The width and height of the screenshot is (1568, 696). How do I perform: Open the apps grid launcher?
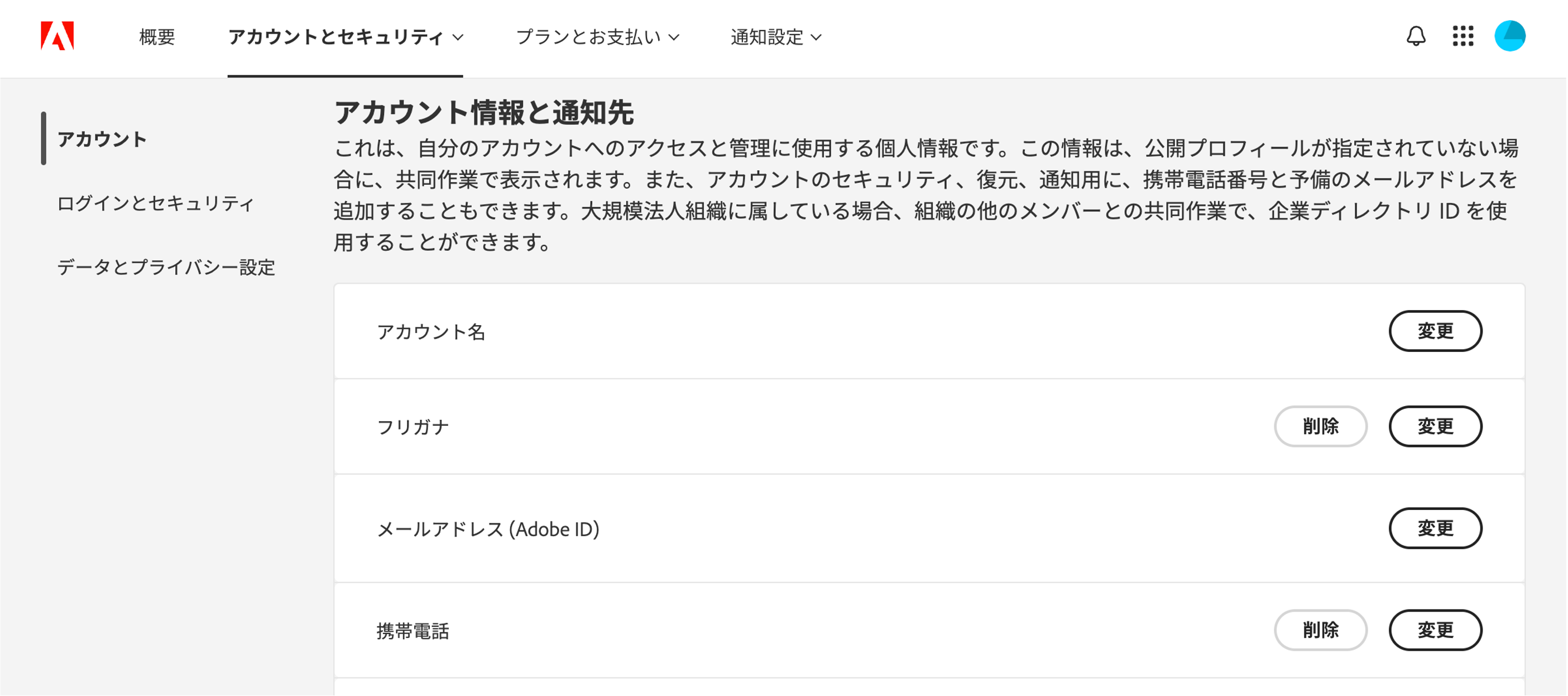point(1462,36)
